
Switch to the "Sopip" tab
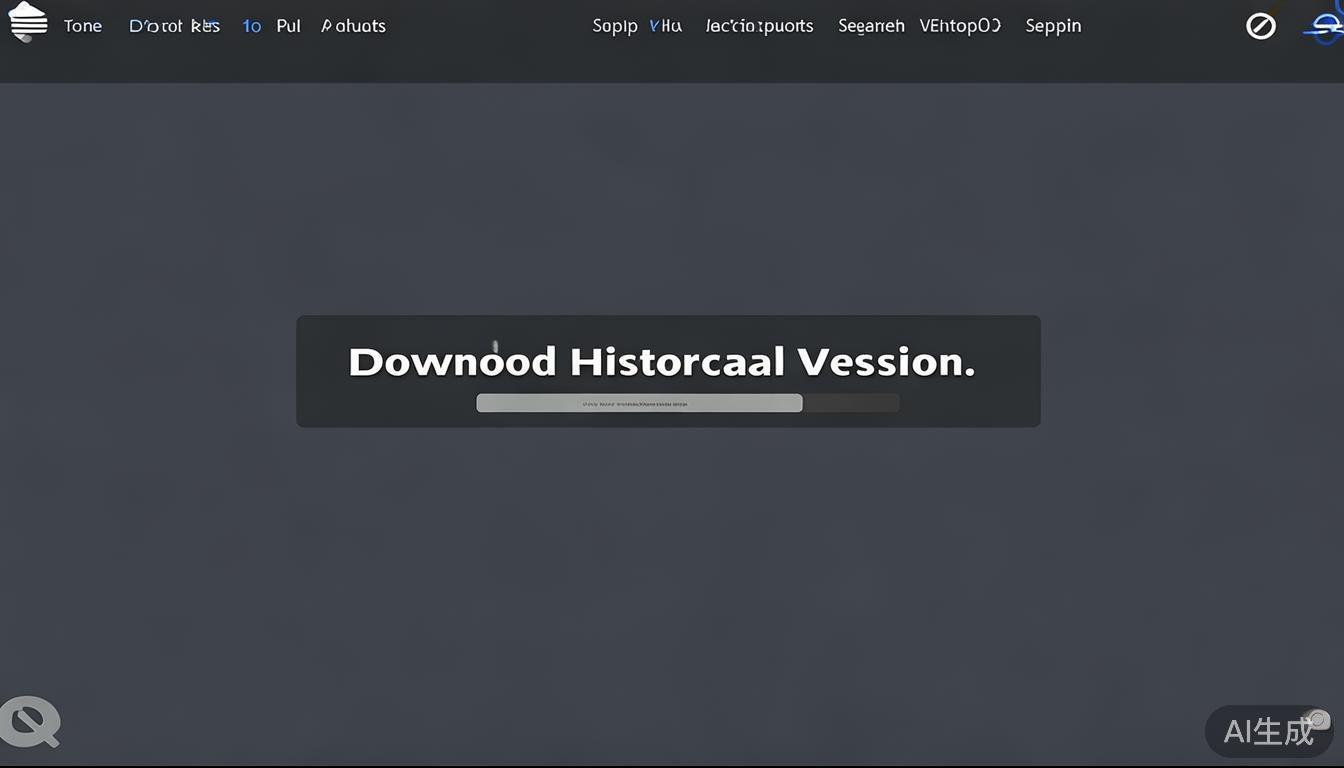pyautogui.click(x=614, y=26)
